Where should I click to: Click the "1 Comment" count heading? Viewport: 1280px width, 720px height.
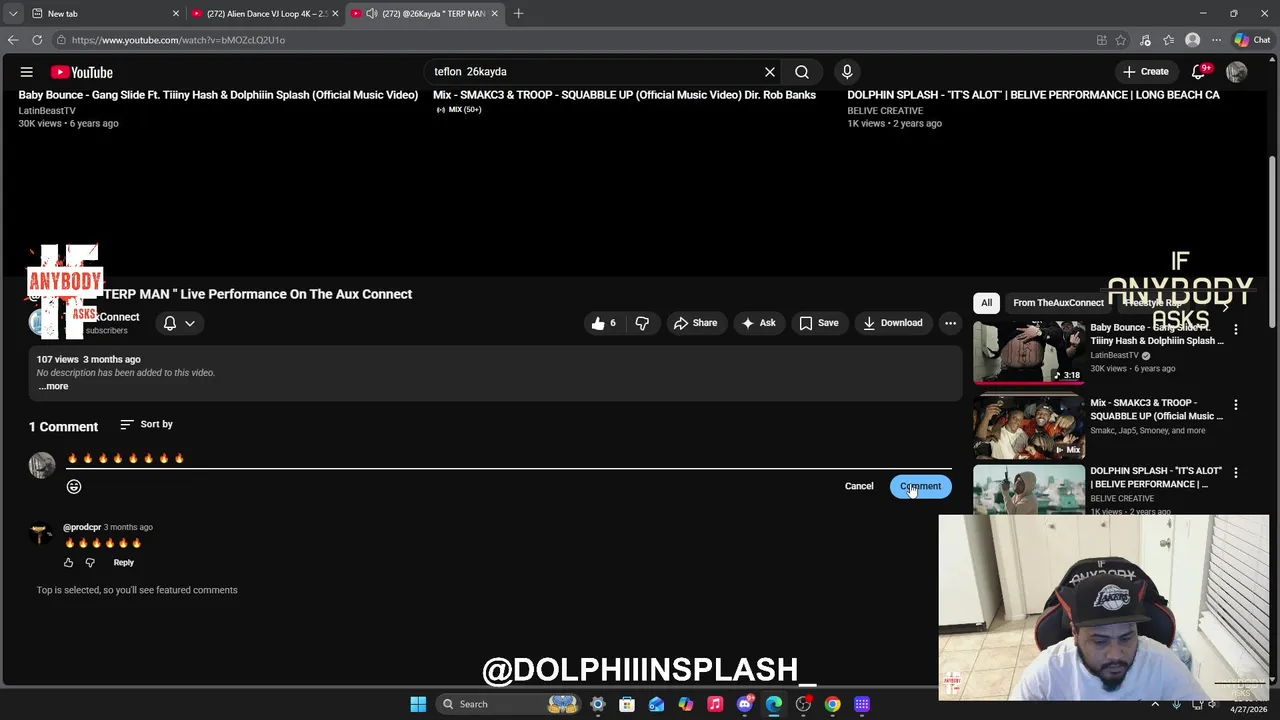tap(63, 427)
